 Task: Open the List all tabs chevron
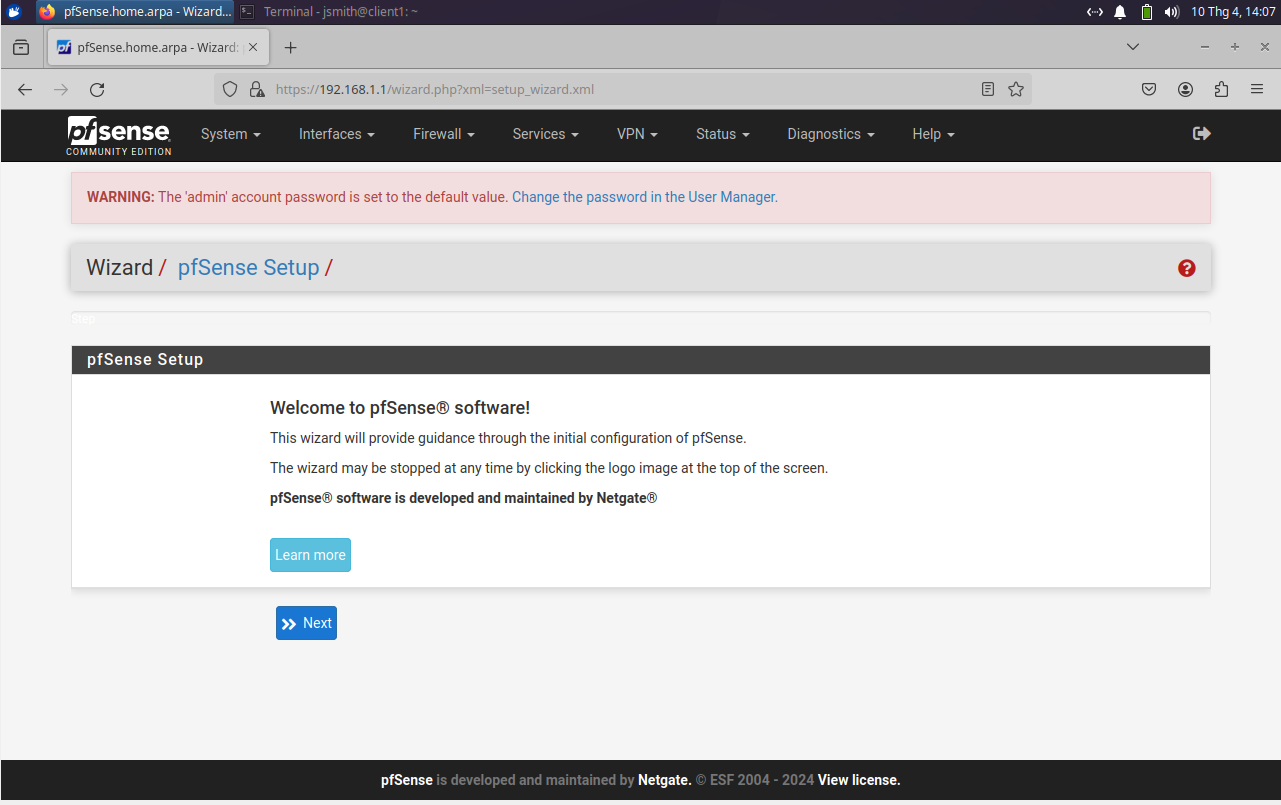point(1133,47)
